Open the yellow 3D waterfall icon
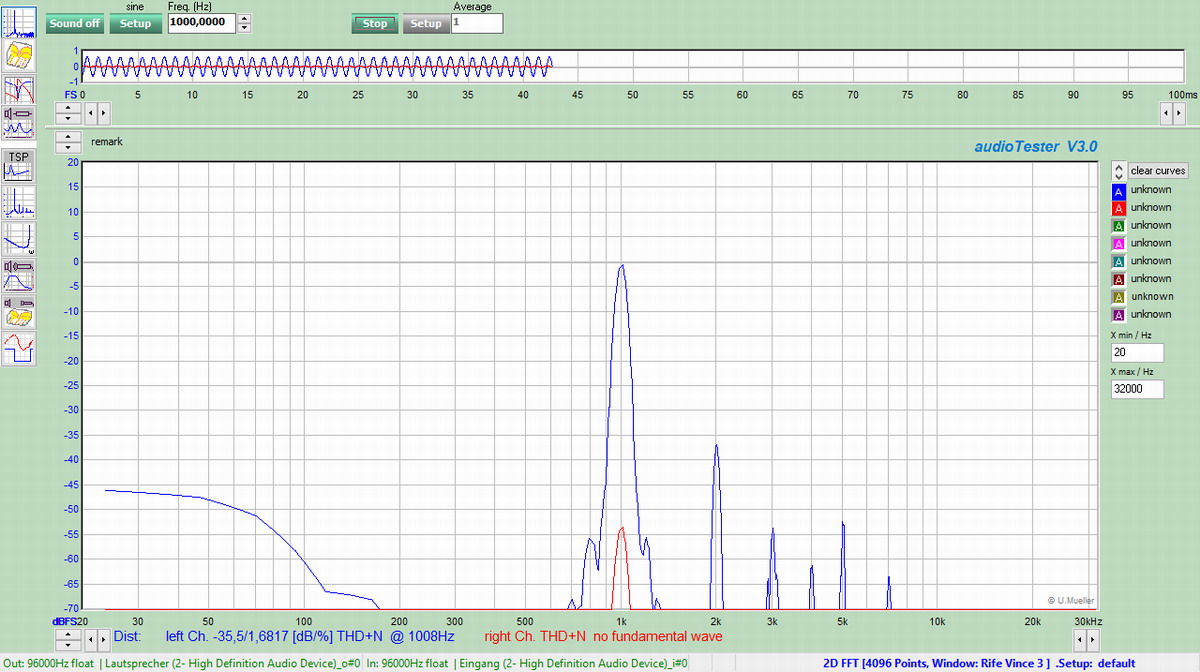This screenshot has height=672, width=1200. (x=19, y=54)
